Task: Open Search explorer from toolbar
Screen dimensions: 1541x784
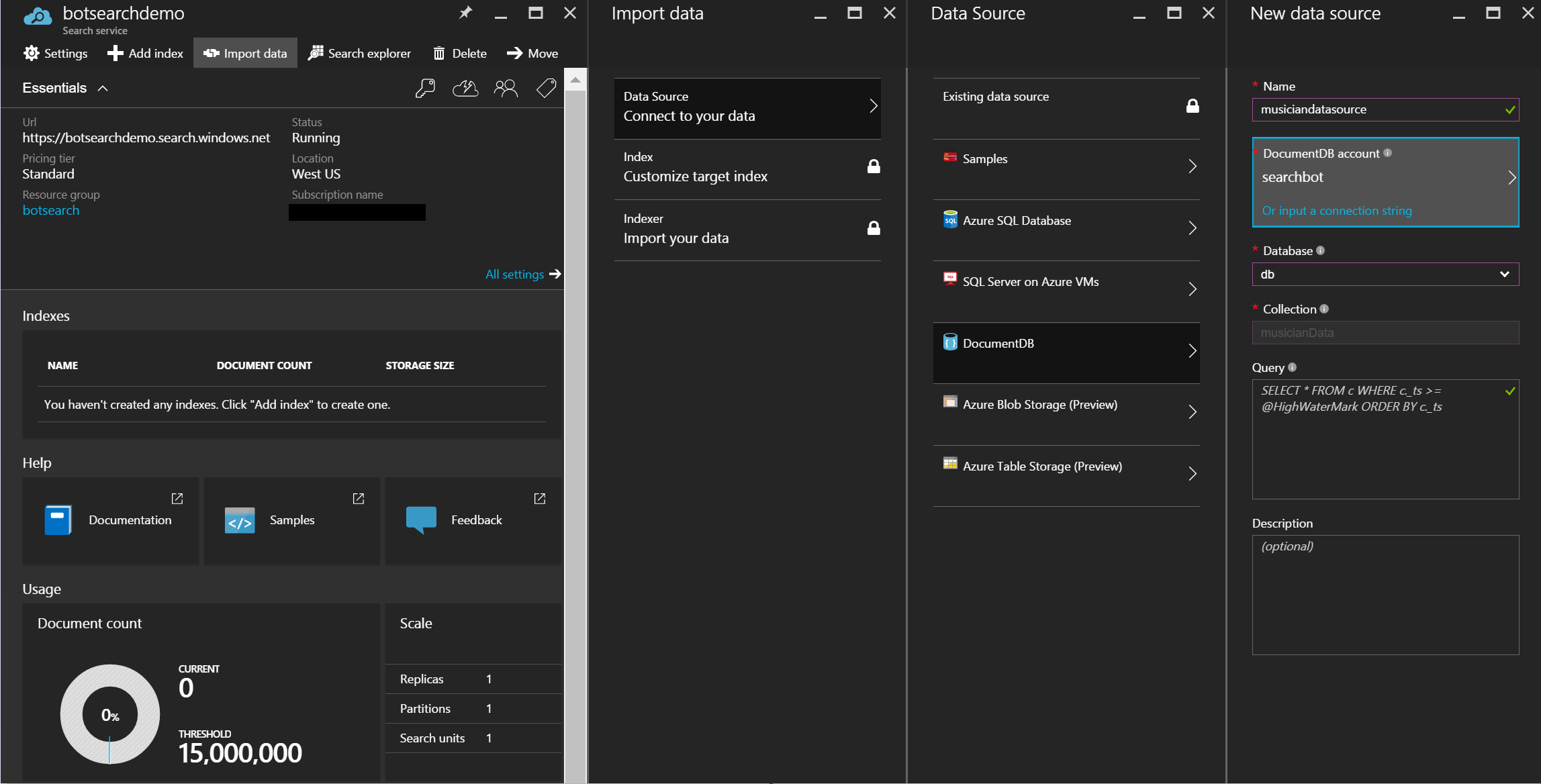Action: [x=360, y=53]
